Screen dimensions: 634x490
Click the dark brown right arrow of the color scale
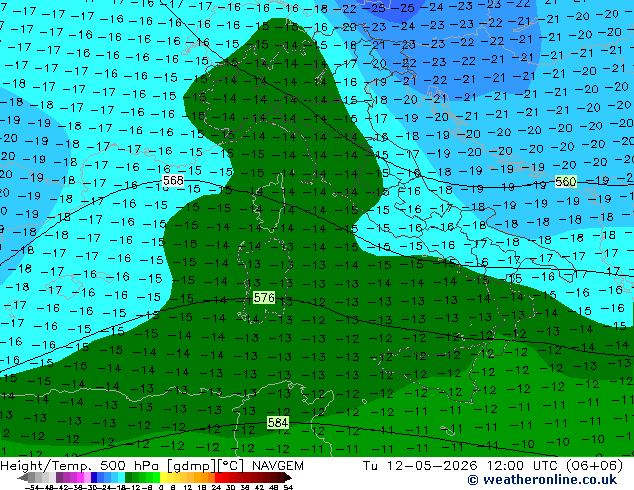point(288,478)
